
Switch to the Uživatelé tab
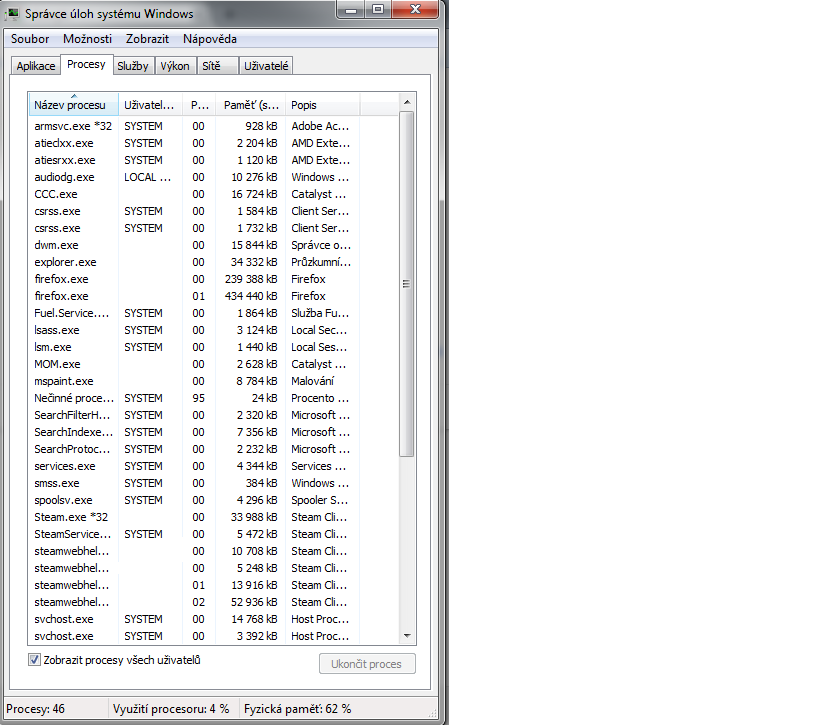(x=266, y=66)
